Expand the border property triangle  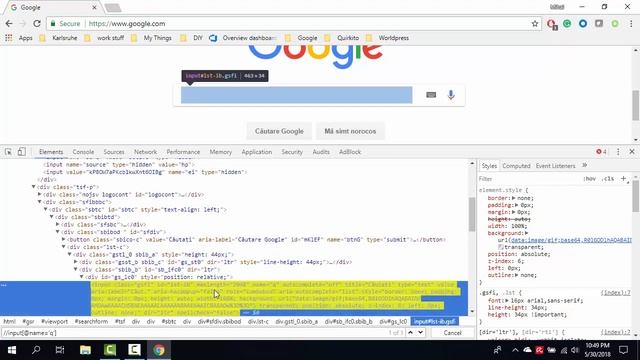[513, 198]
